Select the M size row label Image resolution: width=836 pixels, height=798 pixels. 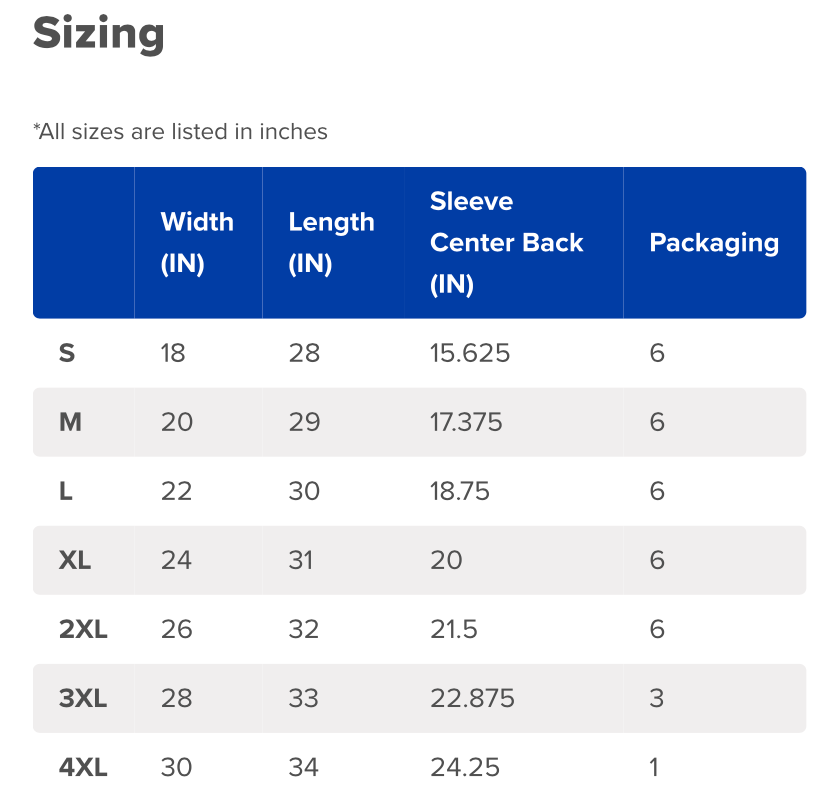(70, 422)
